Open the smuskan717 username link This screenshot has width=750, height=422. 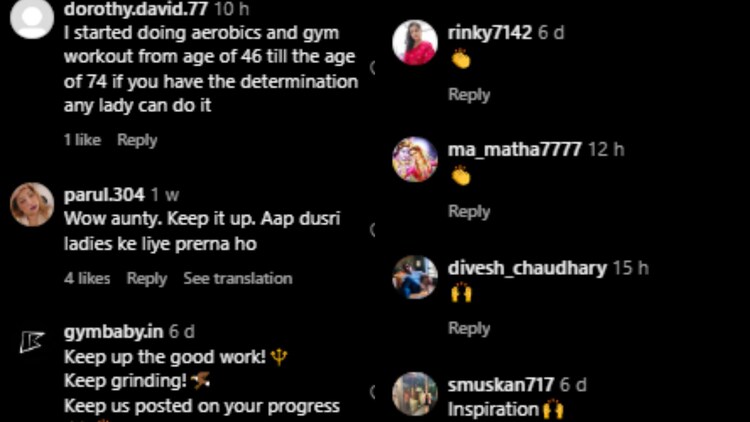coord(500,384)
